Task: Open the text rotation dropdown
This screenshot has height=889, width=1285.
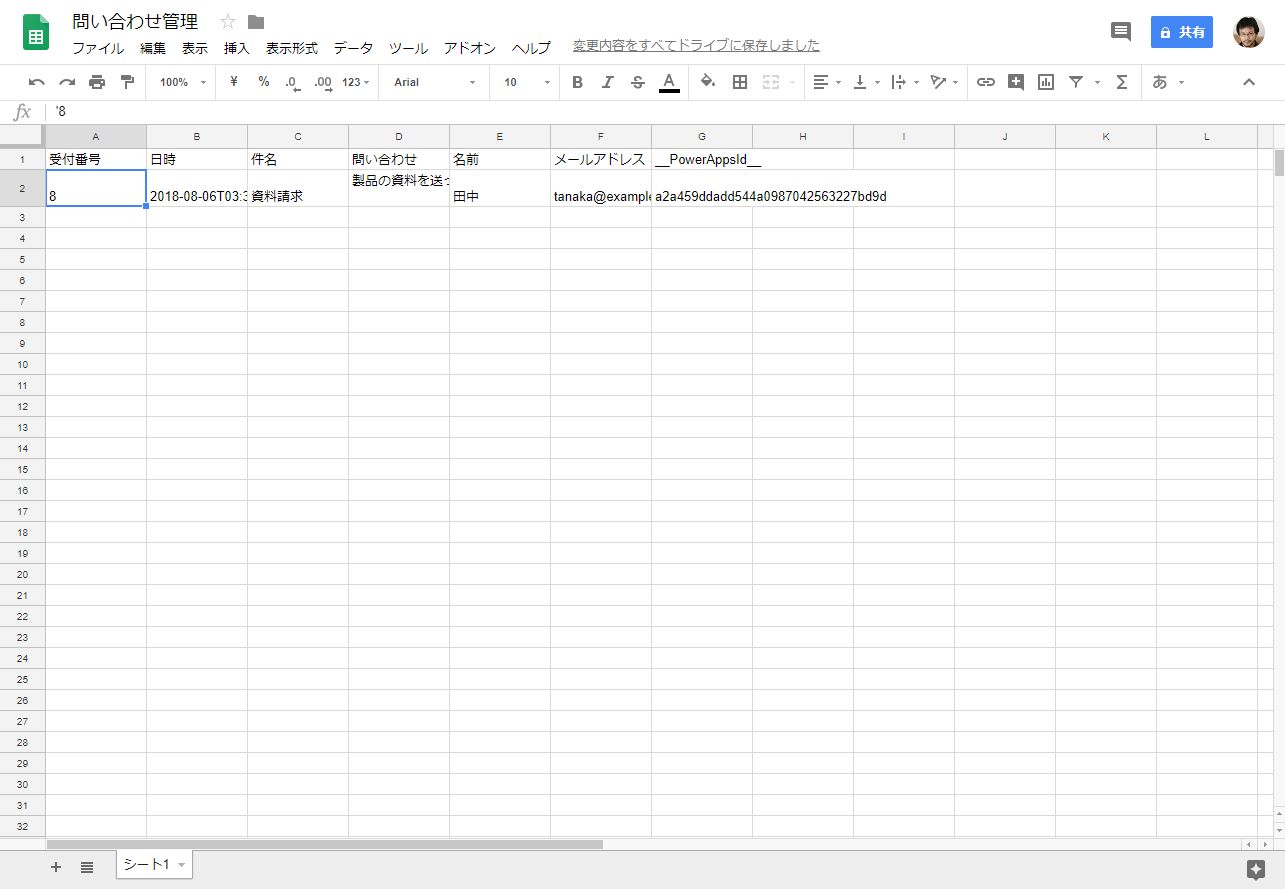Action: click(x=944, y=82)
